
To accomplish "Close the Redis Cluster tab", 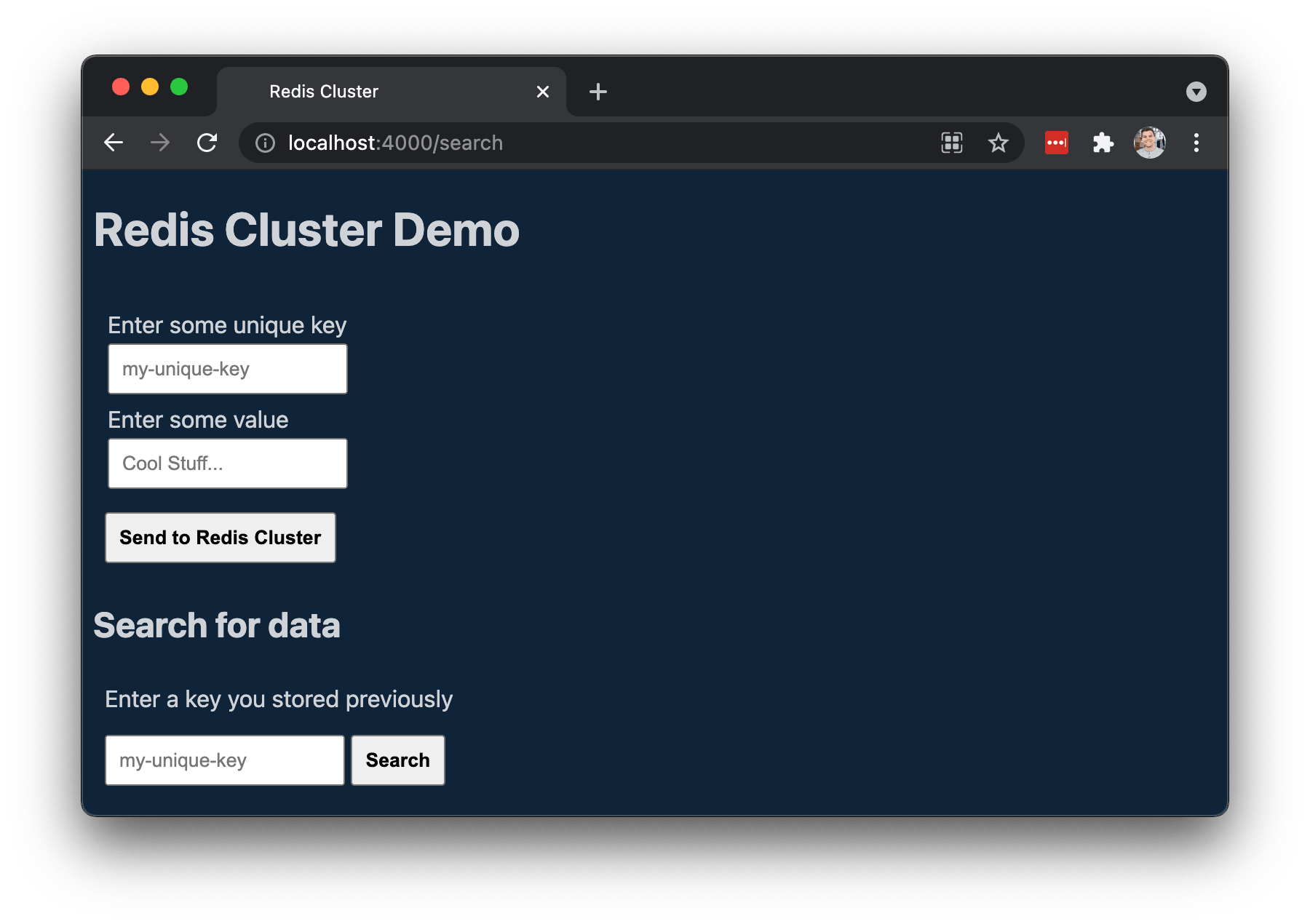I will click(x=542, y=91).
